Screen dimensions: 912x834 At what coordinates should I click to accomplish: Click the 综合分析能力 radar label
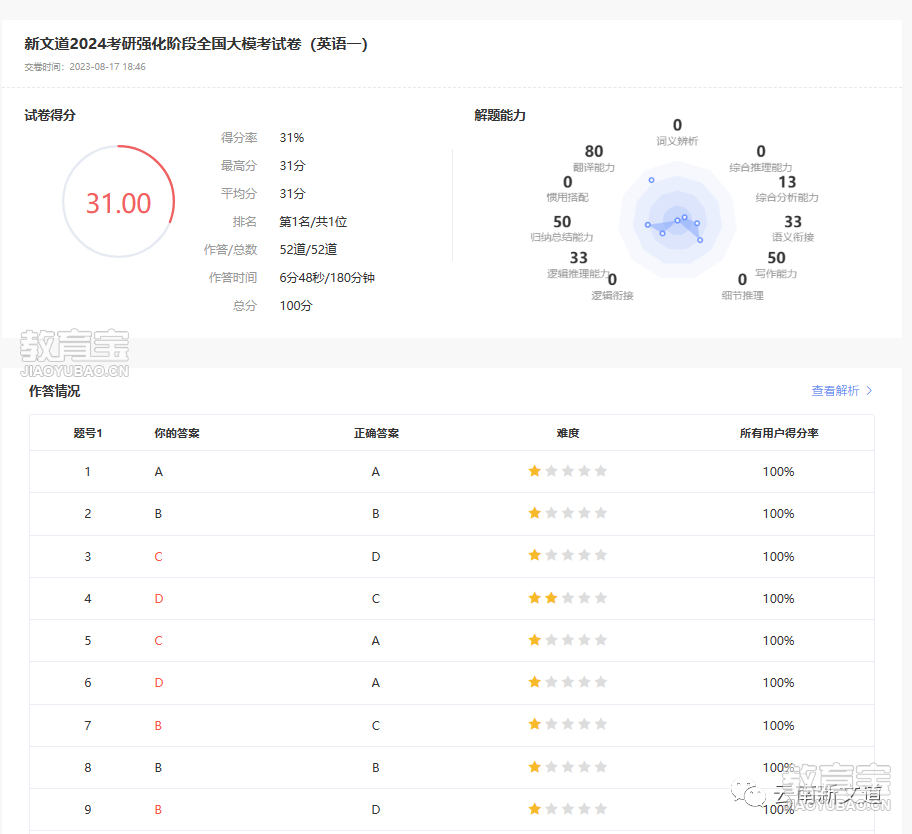point(787,198)
